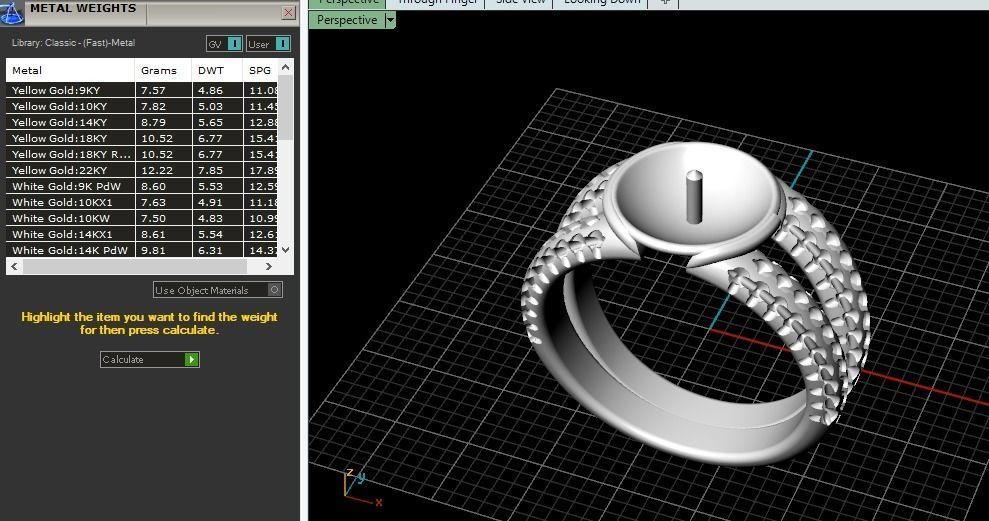Select the Yellow Gold:10KY row
989x521 pixels.
[x=142, y=106]
